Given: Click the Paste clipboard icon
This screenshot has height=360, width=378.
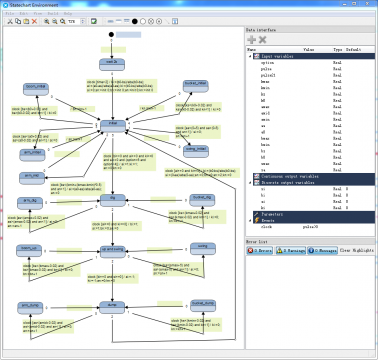Looking at the screenshot, I should click(26, 21).
